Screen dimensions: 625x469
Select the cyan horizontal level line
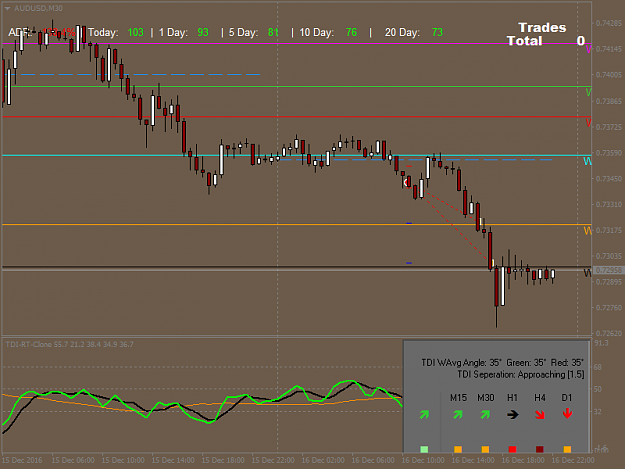[x=297, y=155]
